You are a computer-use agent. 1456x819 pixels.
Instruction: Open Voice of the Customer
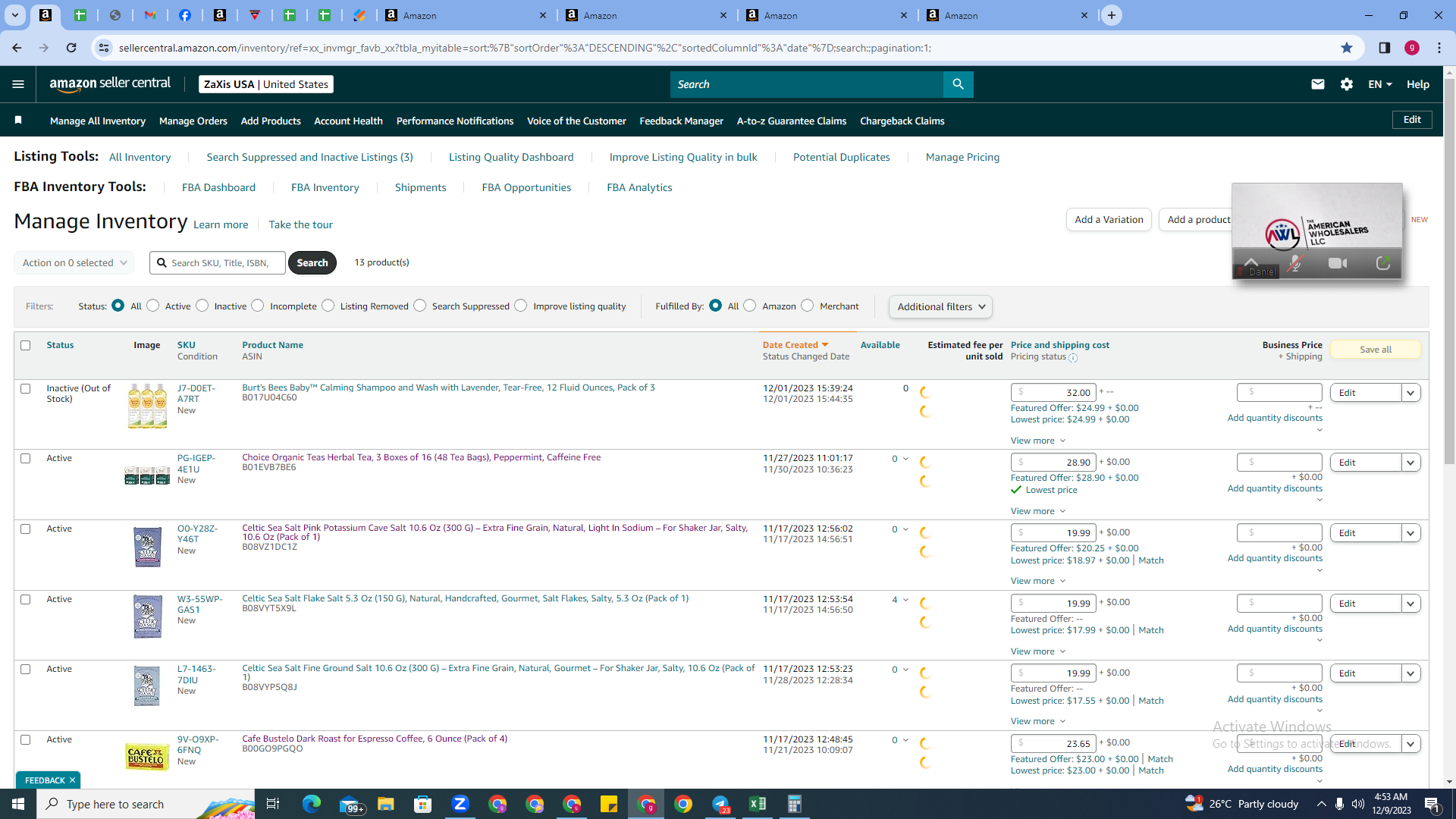(x=576, y=121)
